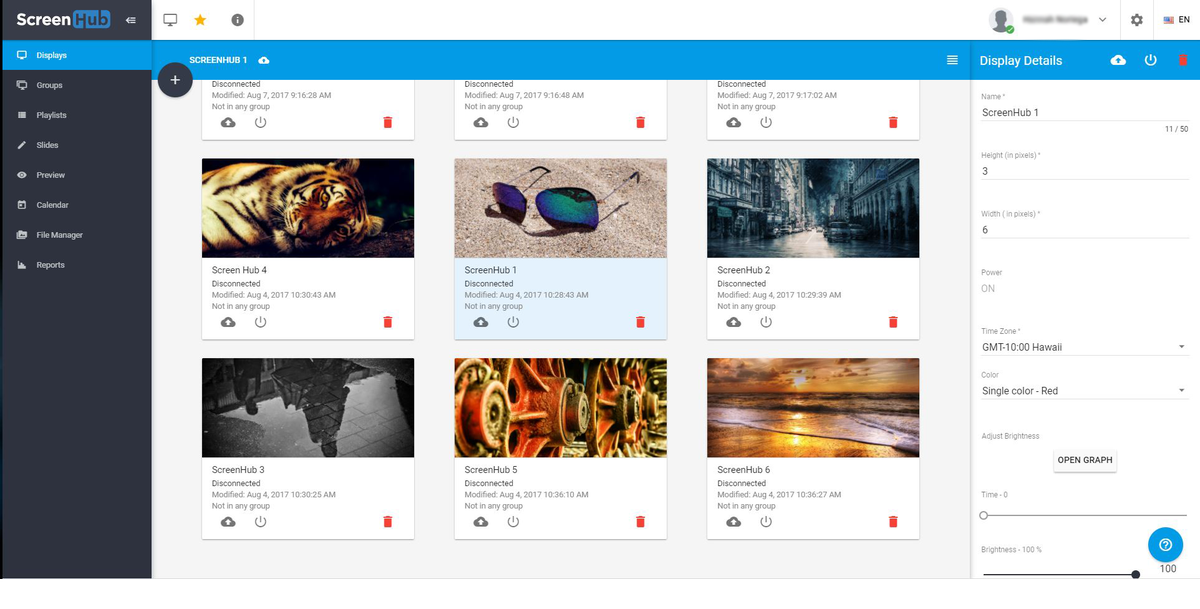Open File Manager in the sidebar

point(76,235)
